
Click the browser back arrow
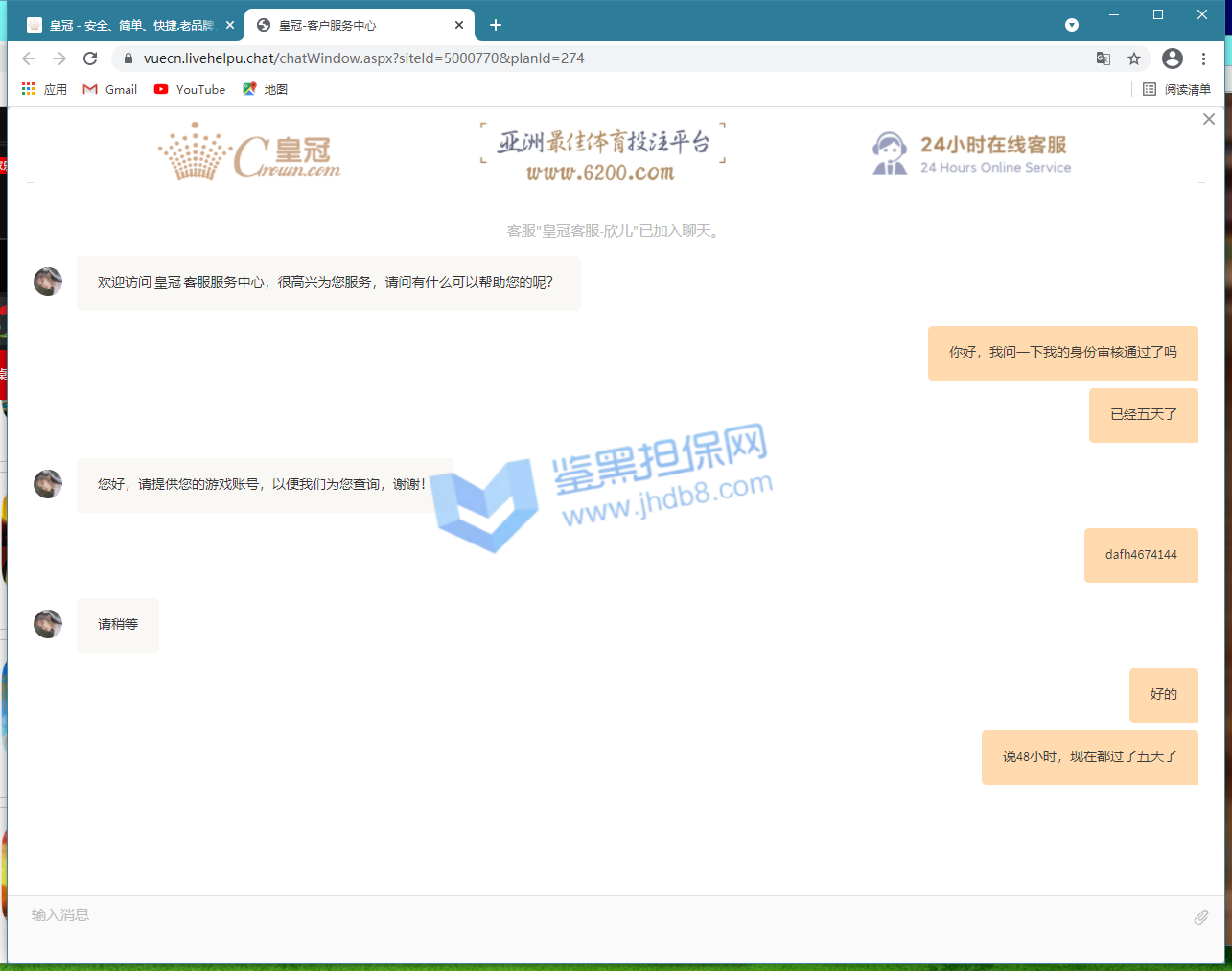(29, 58)
